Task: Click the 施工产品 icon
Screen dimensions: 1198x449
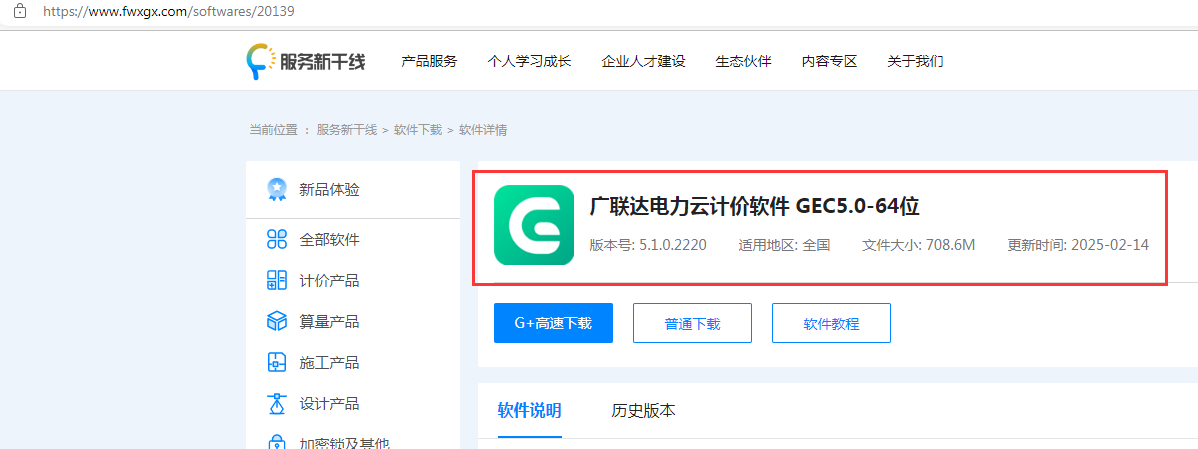Action: click(x=277, y=363)
